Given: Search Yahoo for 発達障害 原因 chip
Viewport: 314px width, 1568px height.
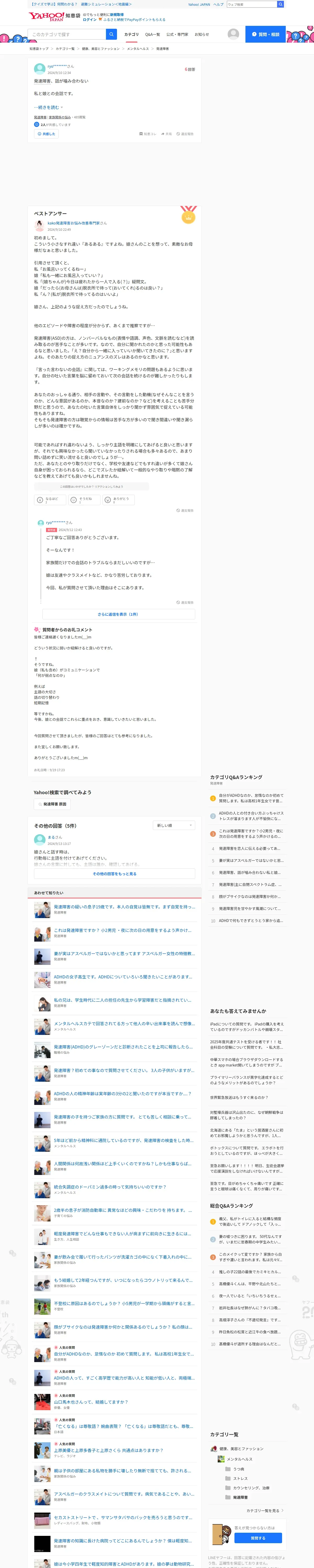Looking at the screenshot, I should [x=52, y=804].
